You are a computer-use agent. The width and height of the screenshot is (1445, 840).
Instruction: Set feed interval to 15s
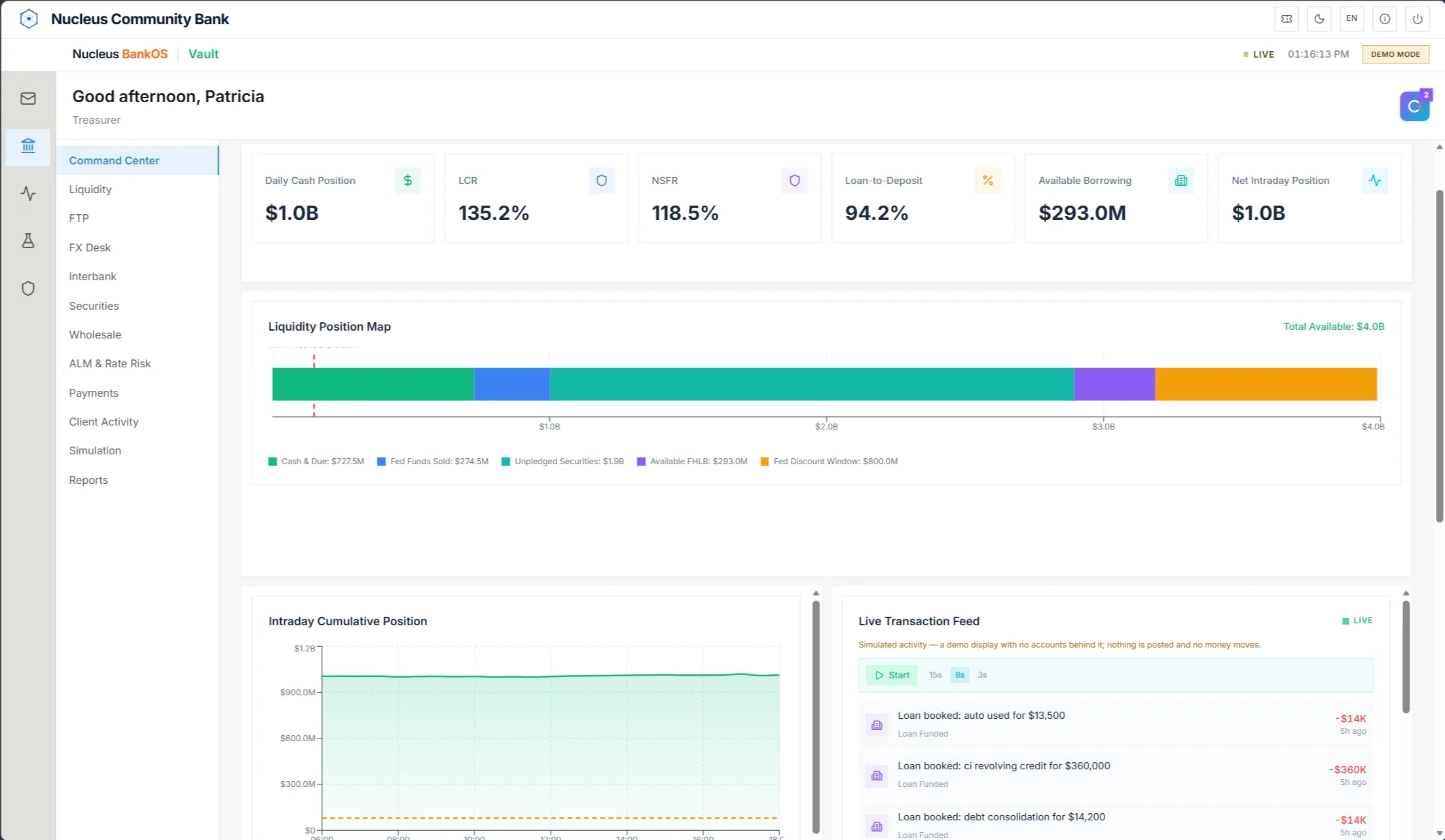click(x=935, y=675)
